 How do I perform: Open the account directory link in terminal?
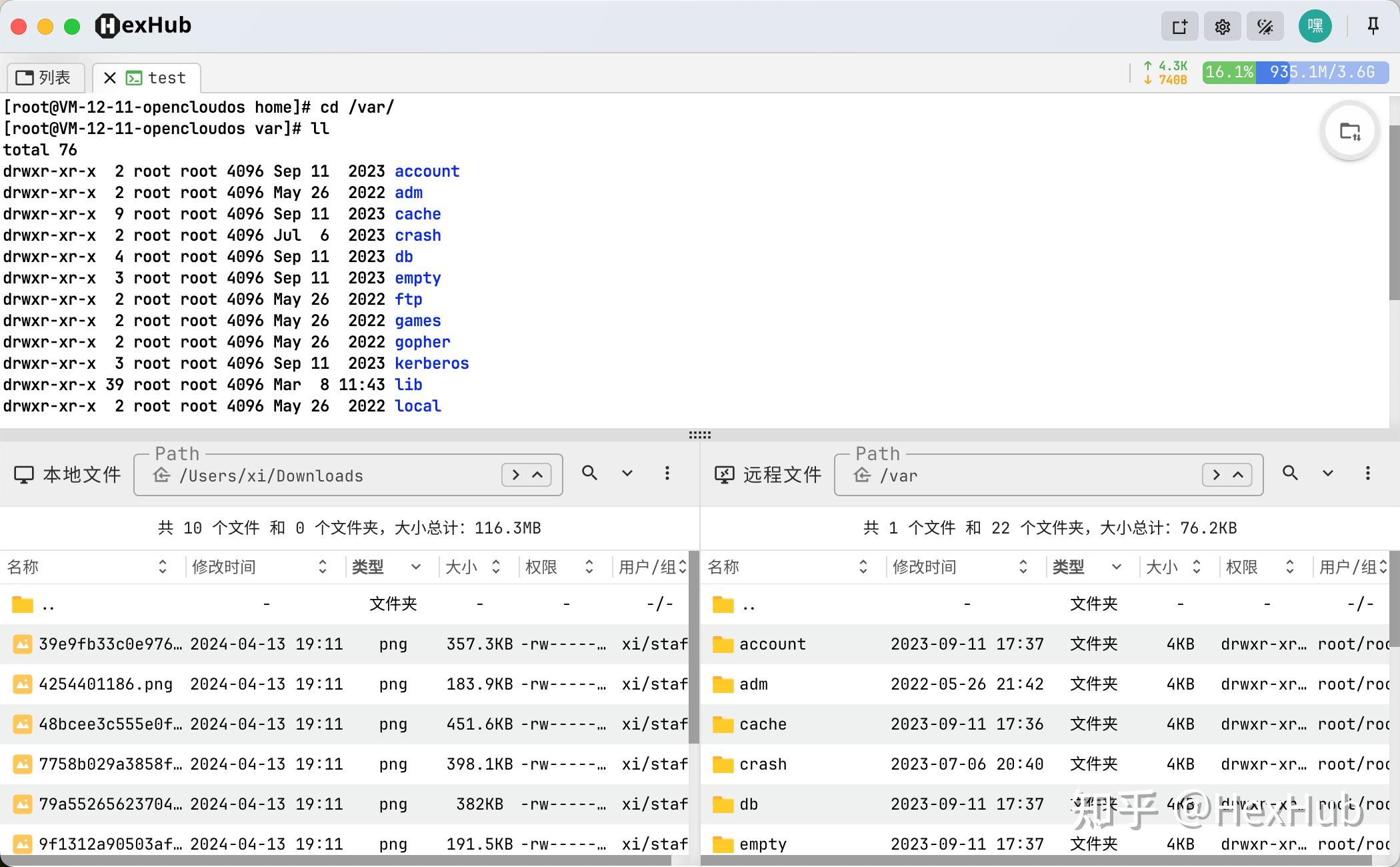(427, 171)
